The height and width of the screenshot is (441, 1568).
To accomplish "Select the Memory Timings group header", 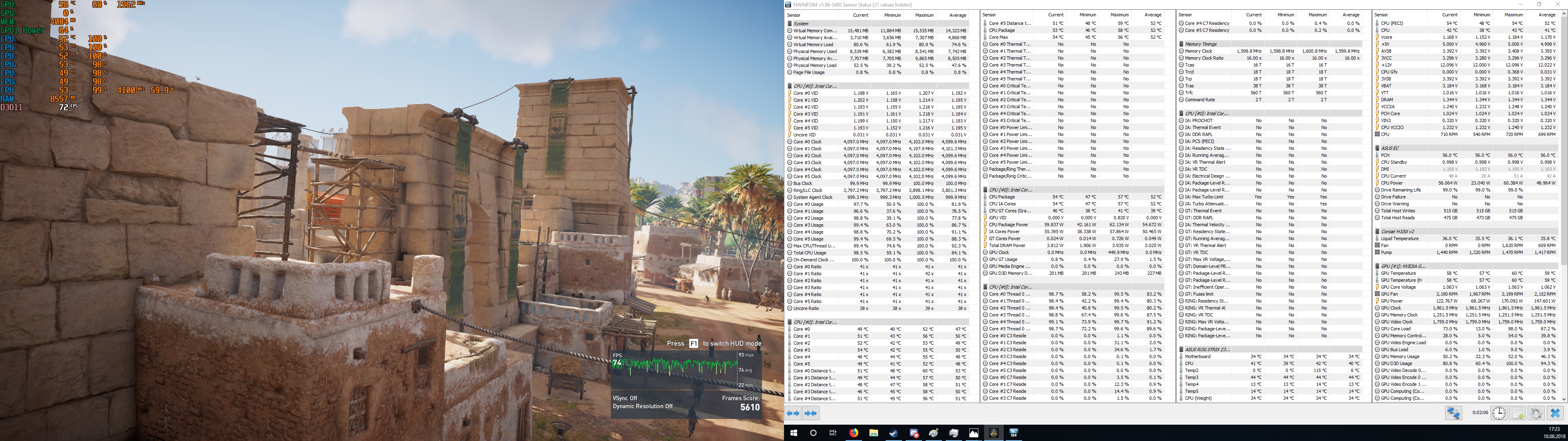I will (1201, 44).
